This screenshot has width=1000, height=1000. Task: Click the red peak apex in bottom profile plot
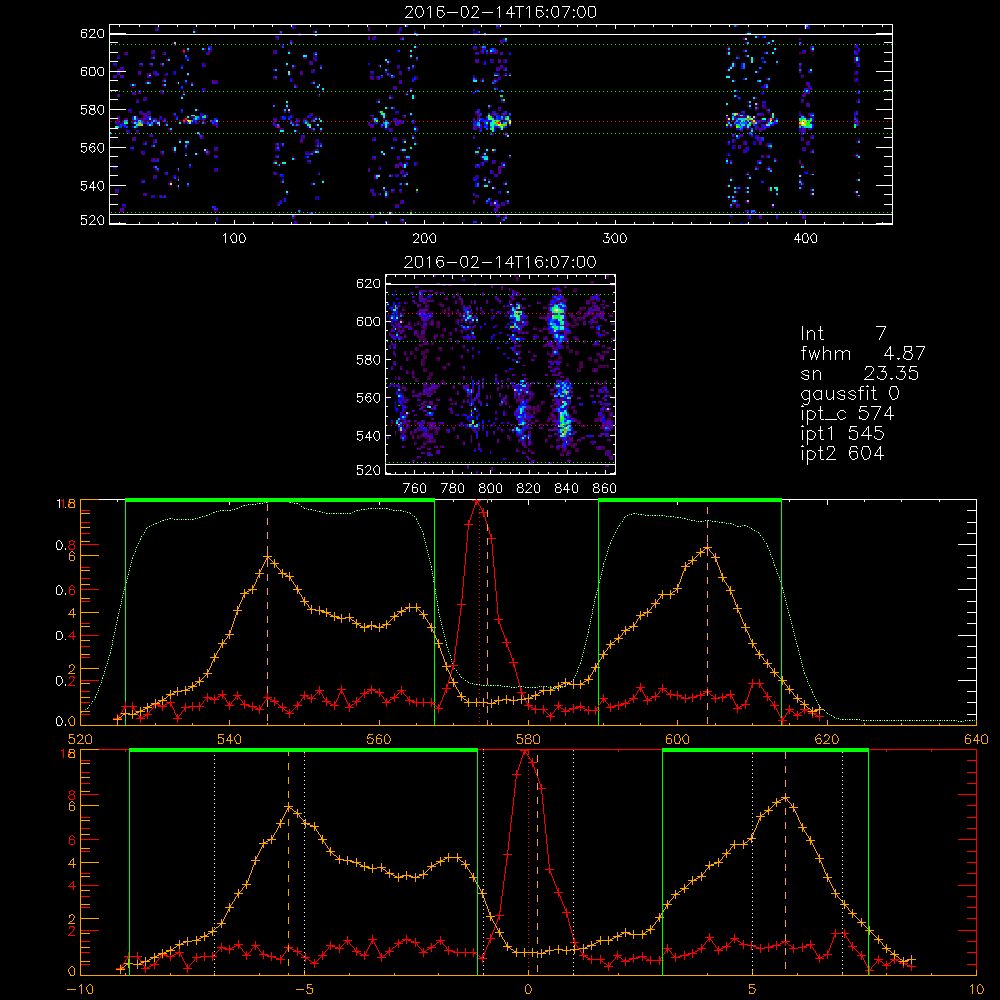pyautogui.click(x=526, y=753)
